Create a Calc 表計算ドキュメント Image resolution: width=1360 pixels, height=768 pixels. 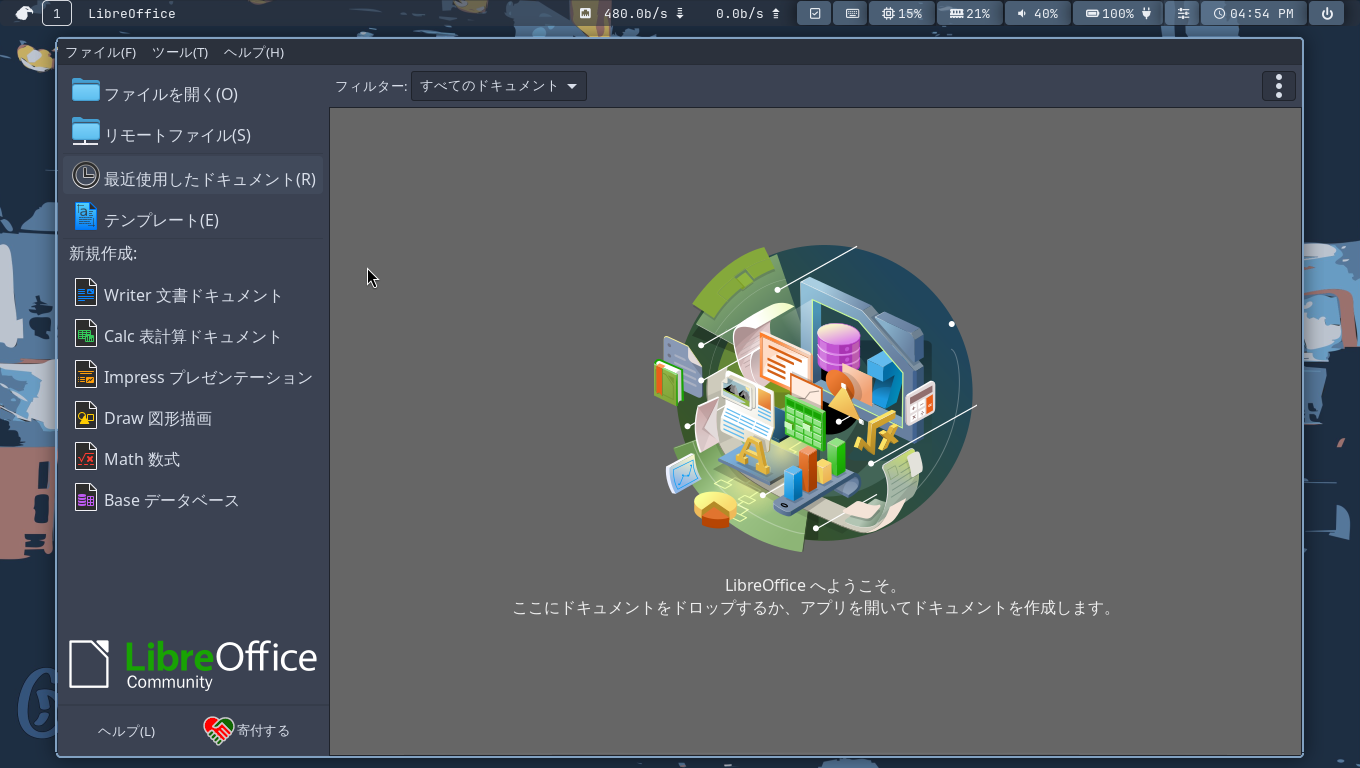pos(193,335)
